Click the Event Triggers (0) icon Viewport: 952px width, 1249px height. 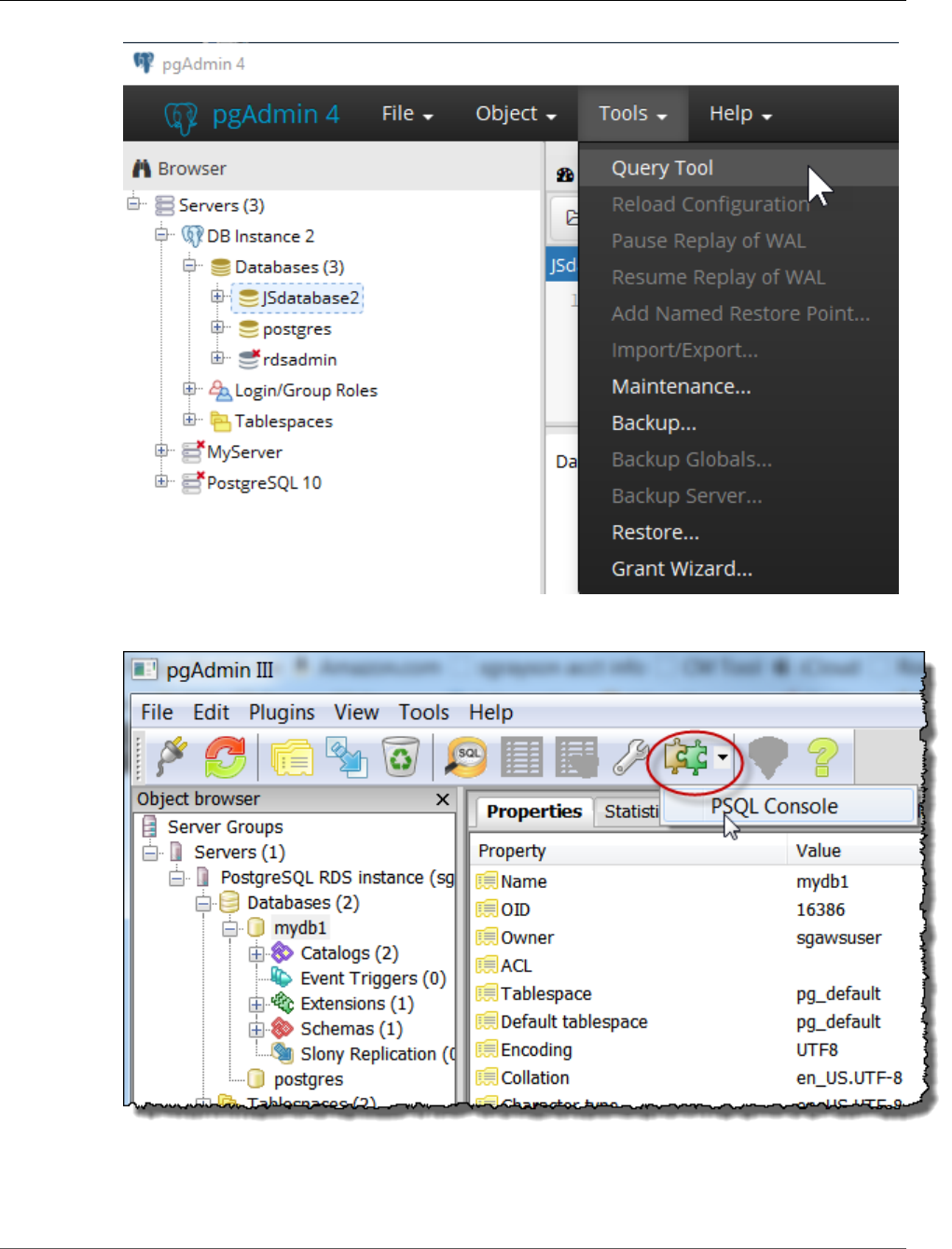tap(283, 978)
